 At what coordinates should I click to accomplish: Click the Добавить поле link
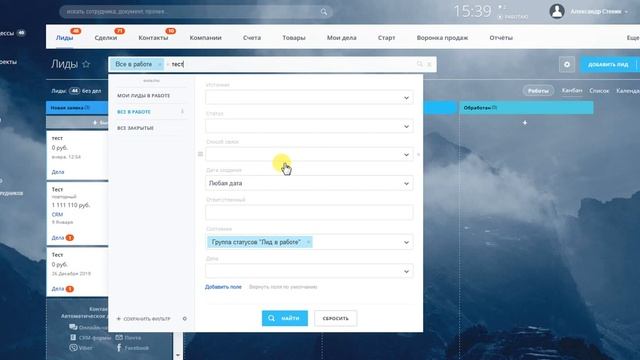[223, 287]
